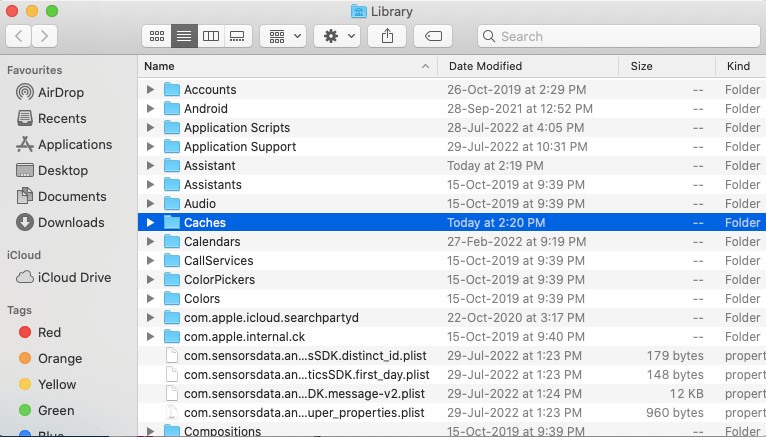Select the Caches folder icon
766x437 pixels.
[x=171, y=223]
